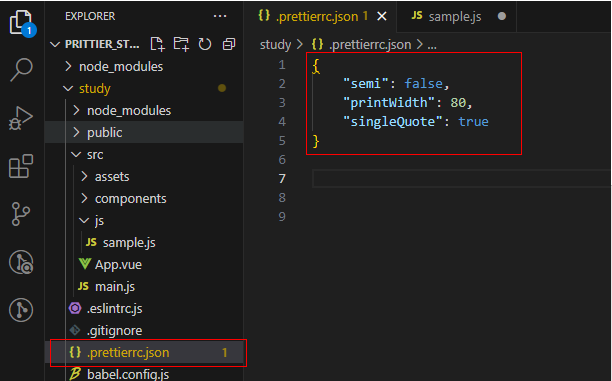Click the value 80 on line 3

coord(458,103)
